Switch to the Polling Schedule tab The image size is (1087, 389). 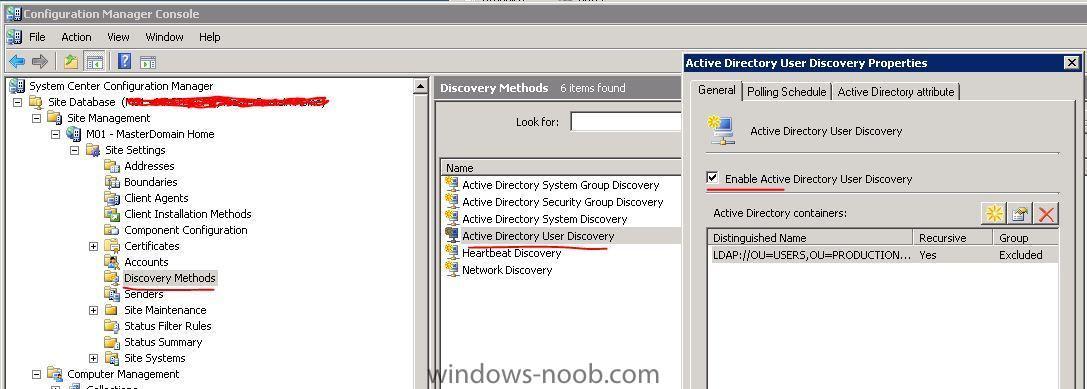(x=786, y=92)
